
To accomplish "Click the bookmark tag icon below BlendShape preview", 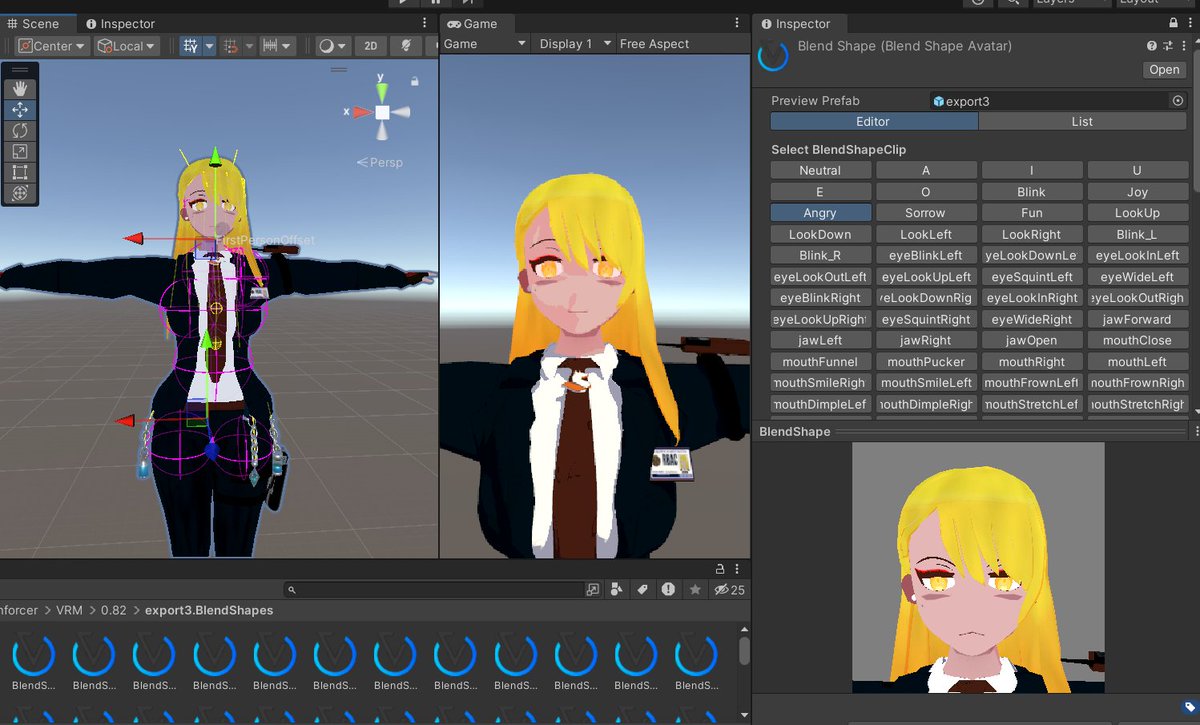I will click(1189, 707).
